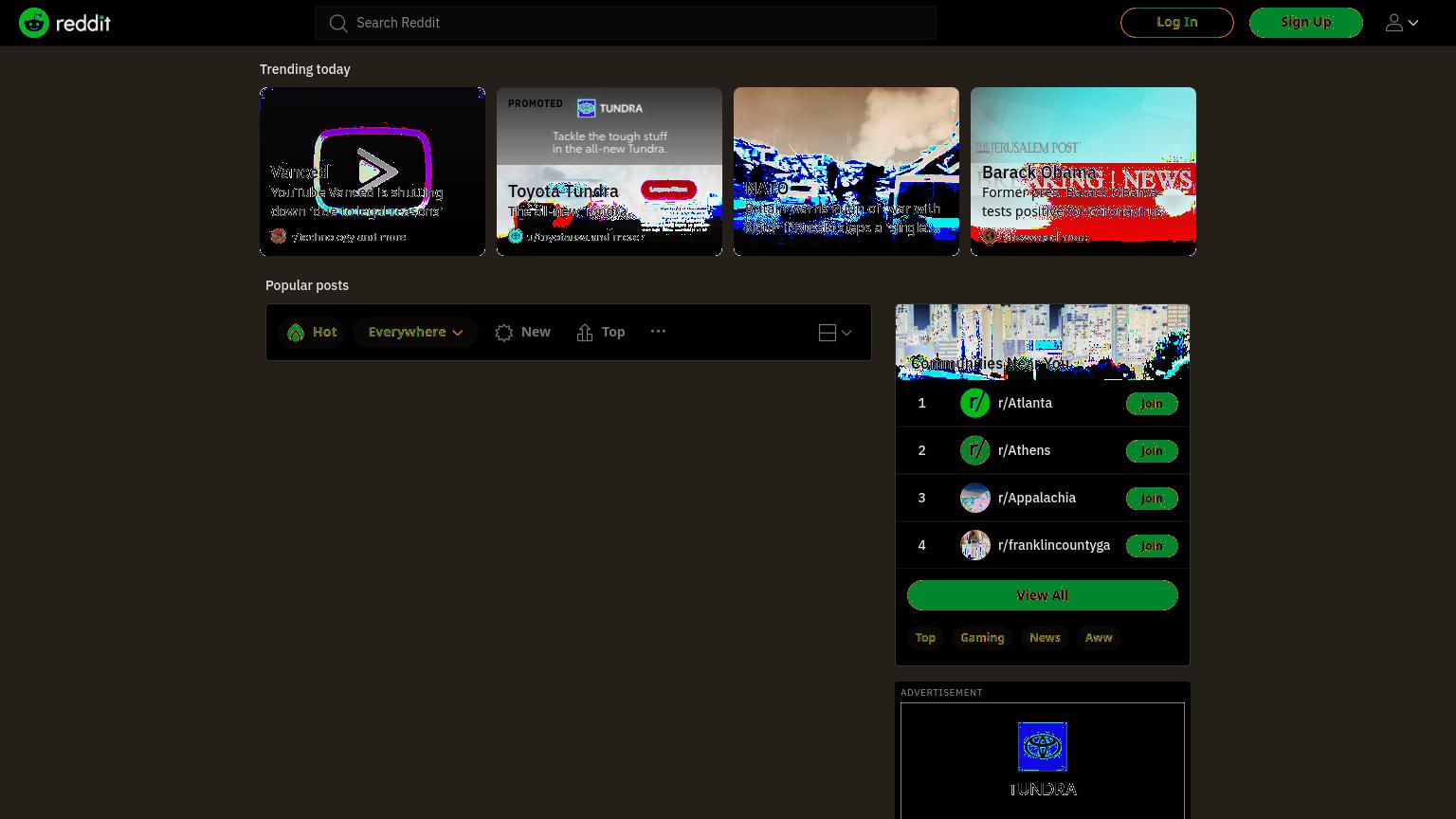Click the r/Athens community name
This screenshot has height=819, width=1456.
1024,450
